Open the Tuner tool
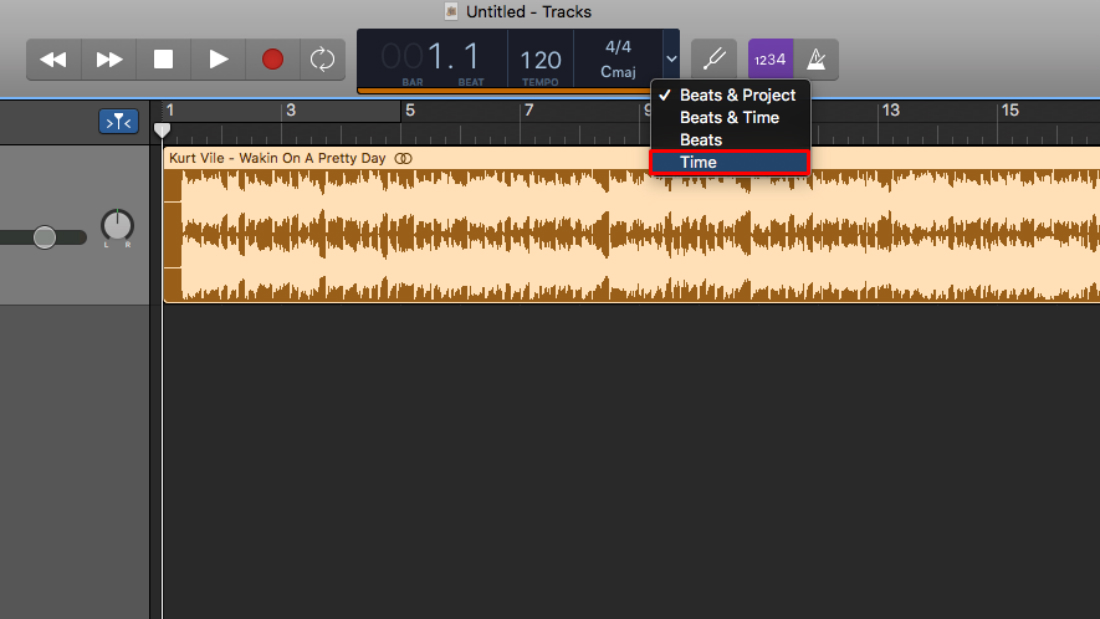The height and width of the screenshot is (619, 1100). [x=714, y=60]
